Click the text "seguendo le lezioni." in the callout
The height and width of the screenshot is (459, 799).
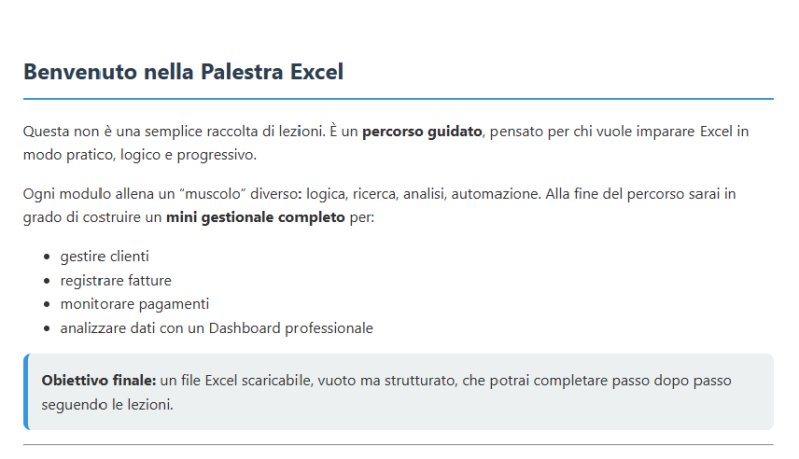[107, 405]
